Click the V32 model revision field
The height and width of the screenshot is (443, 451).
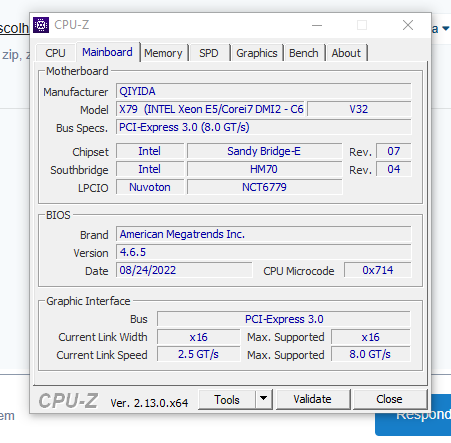point(359,109)
